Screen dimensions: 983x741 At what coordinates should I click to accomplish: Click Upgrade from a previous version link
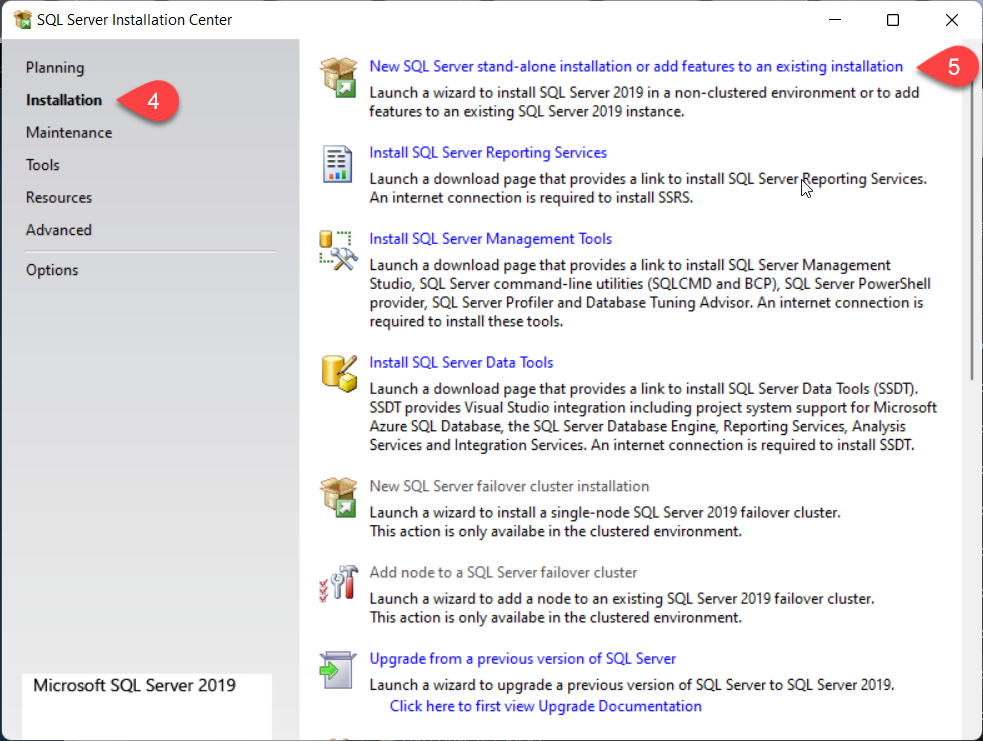(x=522, y=659)
